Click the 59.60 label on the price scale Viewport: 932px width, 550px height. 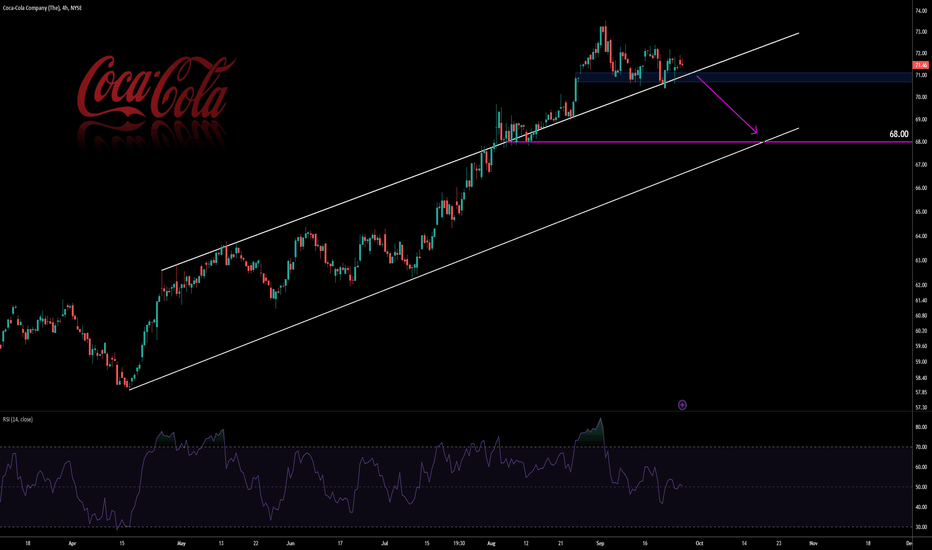point(921,346)
